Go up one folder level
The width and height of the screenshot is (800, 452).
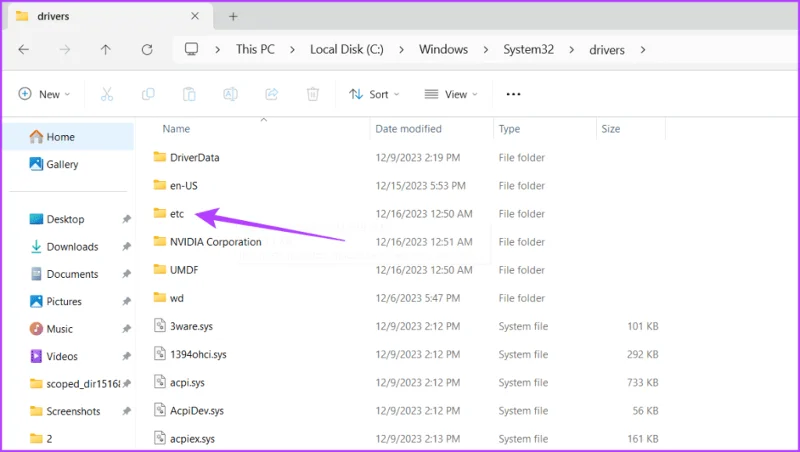pos(106,49)
